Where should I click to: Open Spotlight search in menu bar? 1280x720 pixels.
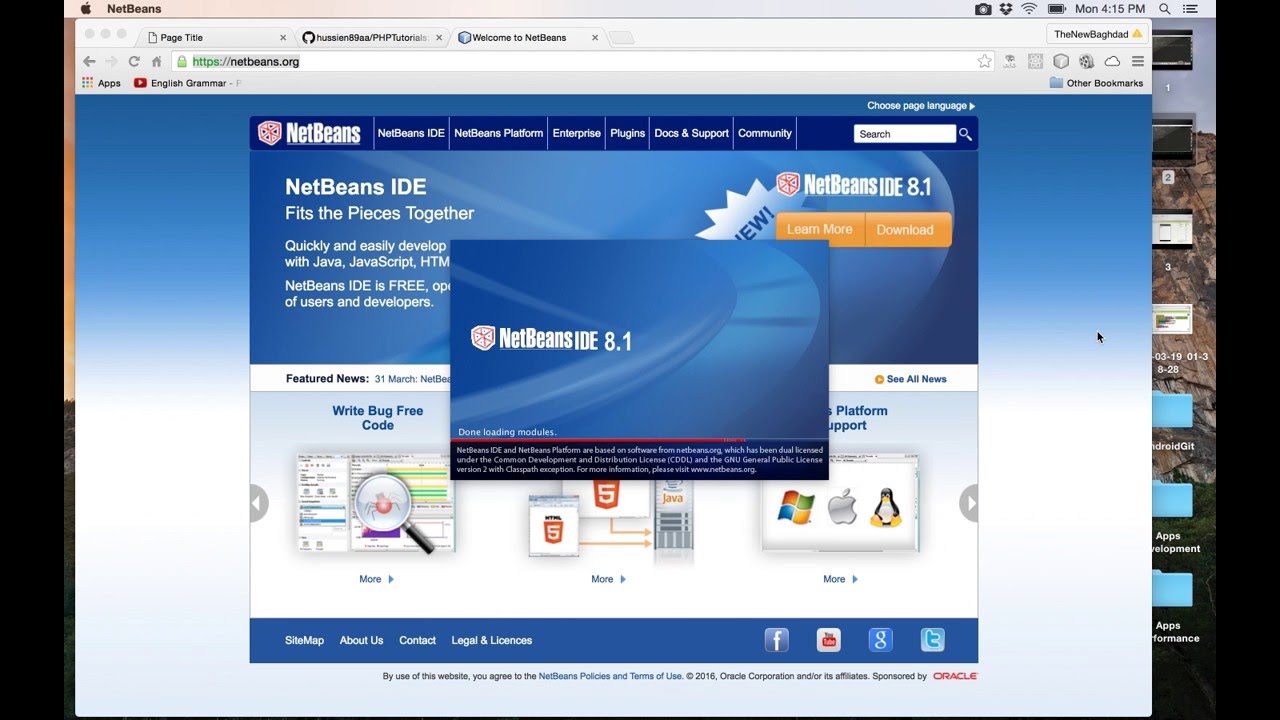coord(1165,9)
